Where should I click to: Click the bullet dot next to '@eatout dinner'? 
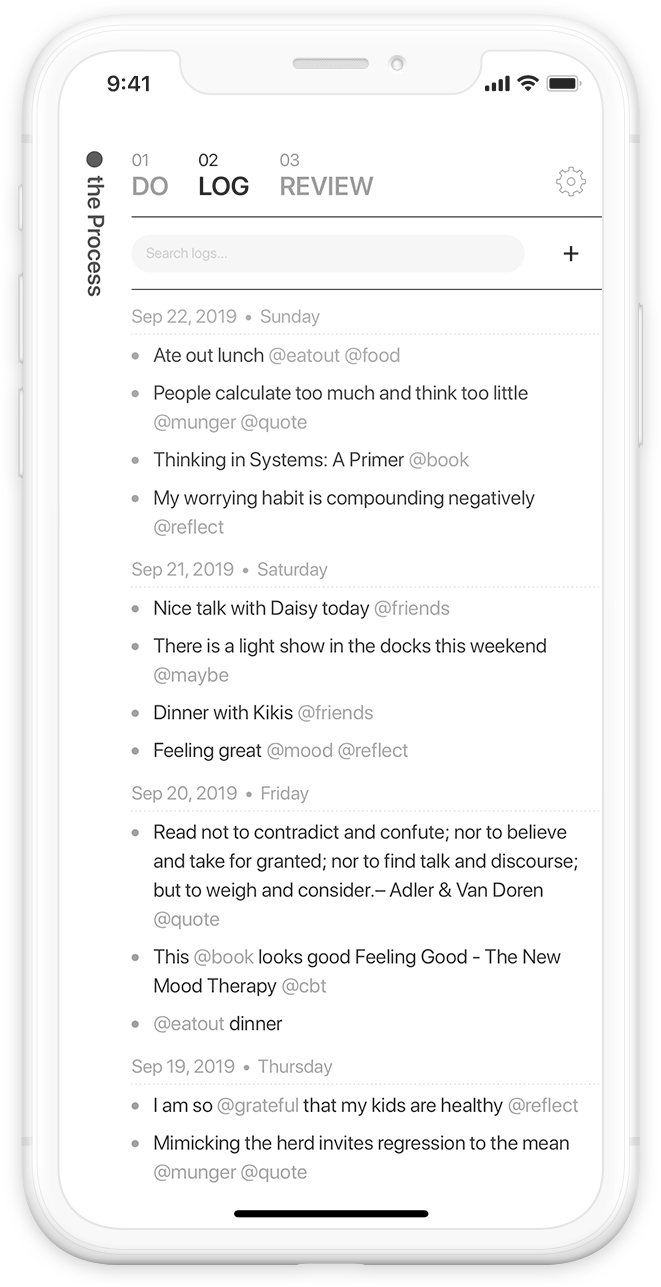tap(134, 1024)
